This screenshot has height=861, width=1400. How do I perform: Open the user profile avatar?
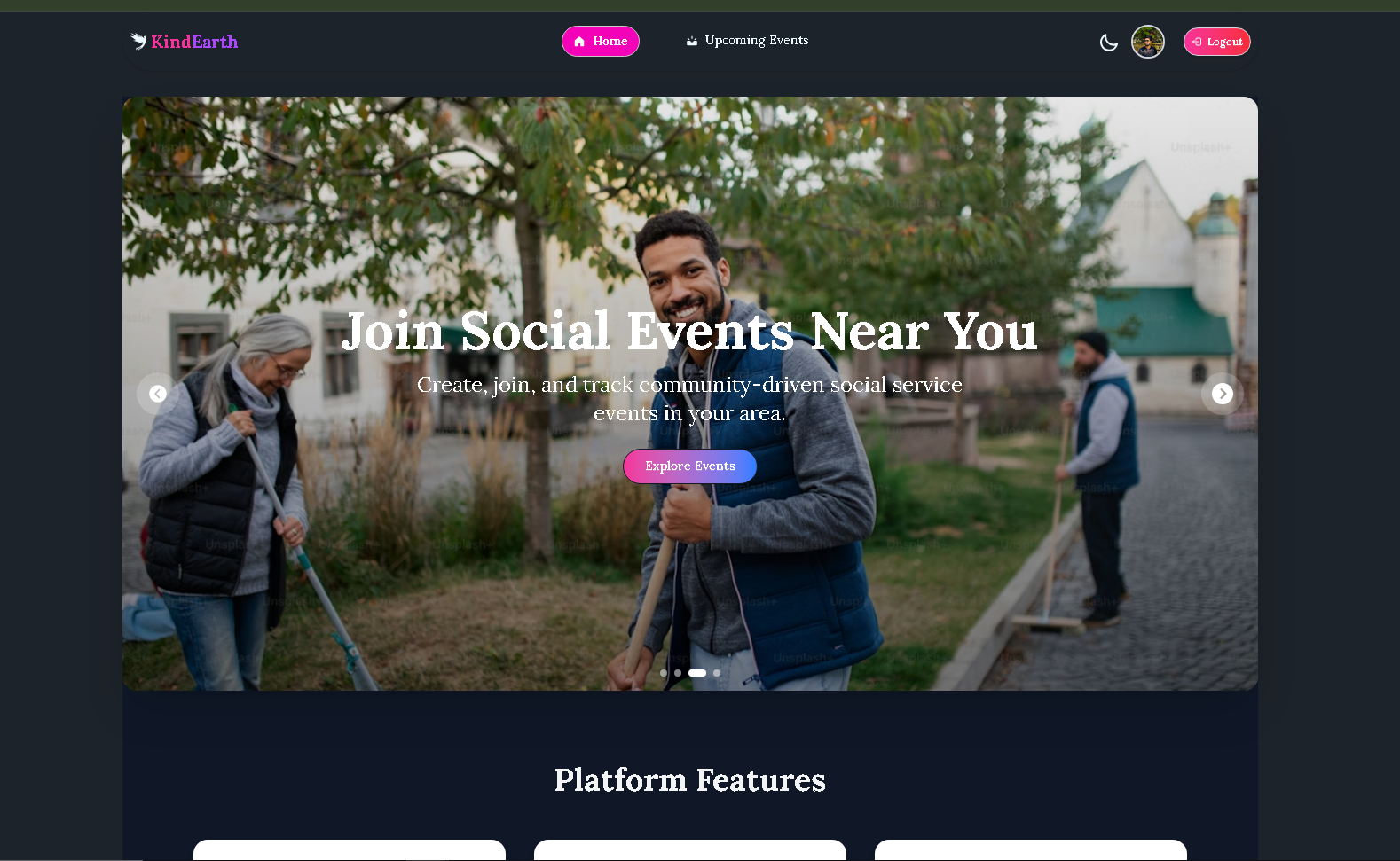coord(1148,42)
